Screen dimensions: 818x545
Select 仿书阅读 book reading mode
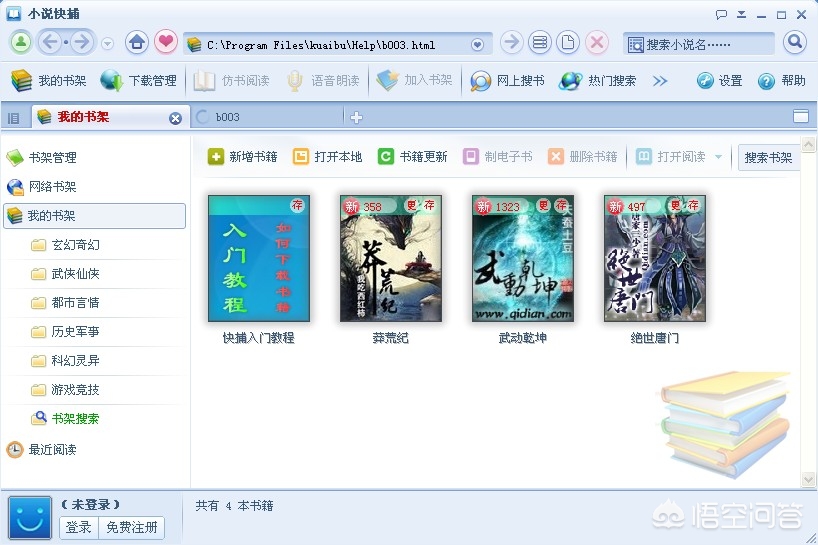[x=232, y=81]
